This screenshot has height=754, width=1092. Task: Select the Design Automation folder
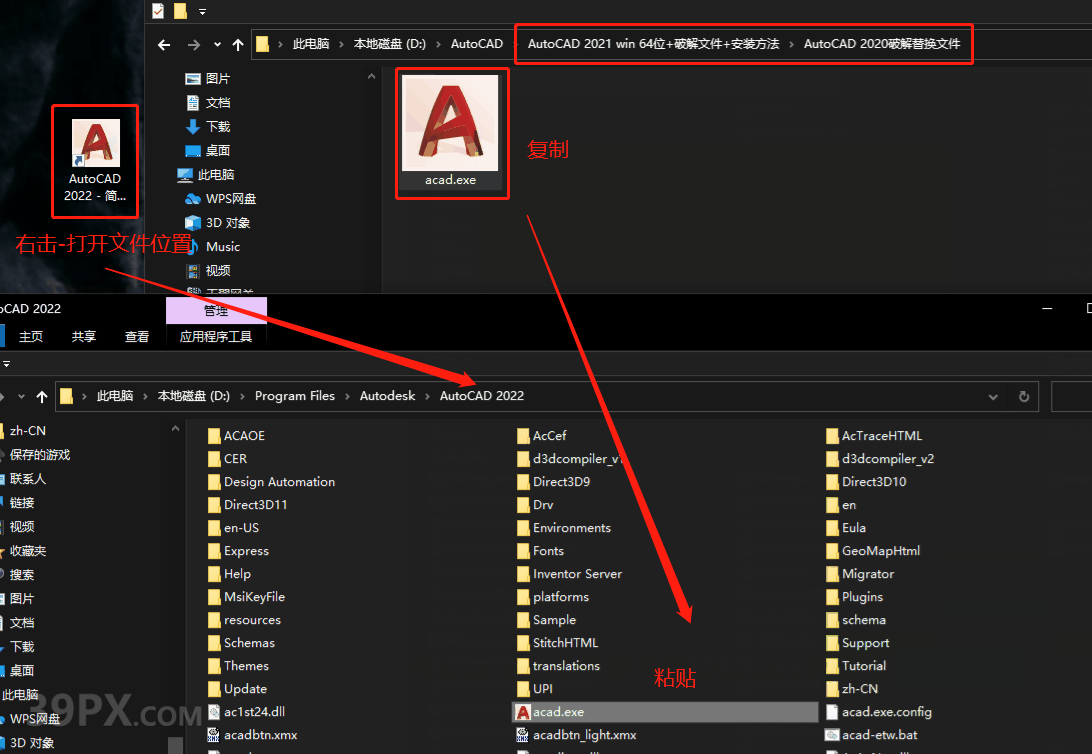[x=272, y=482]
